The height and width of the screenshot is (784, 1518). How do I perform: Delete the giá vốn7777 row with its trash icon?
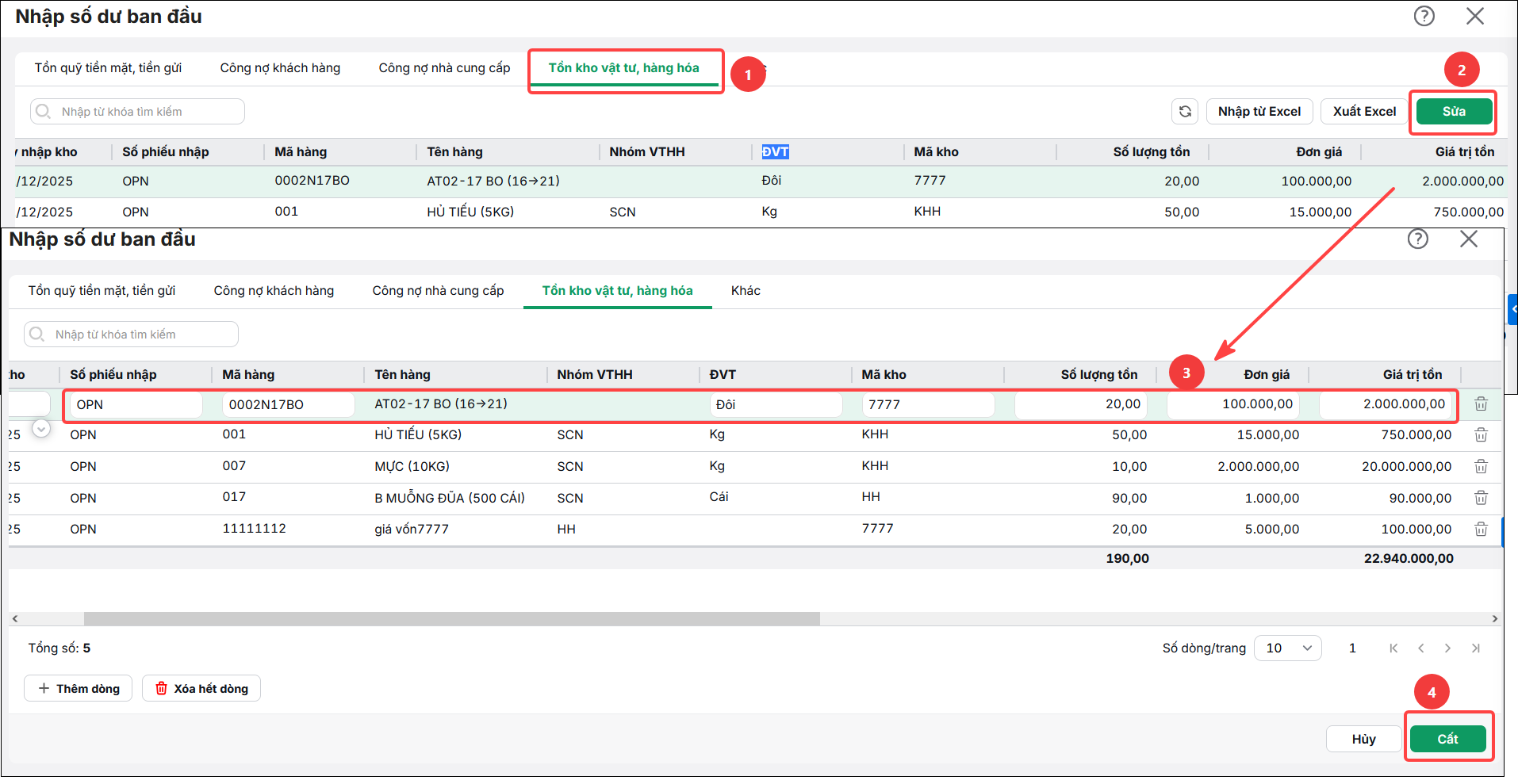tap(1481, 529)
